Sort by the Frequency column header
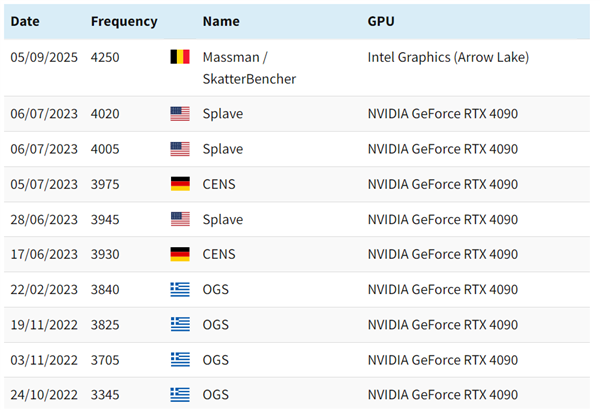600x410 pixels. coord(123,21)
